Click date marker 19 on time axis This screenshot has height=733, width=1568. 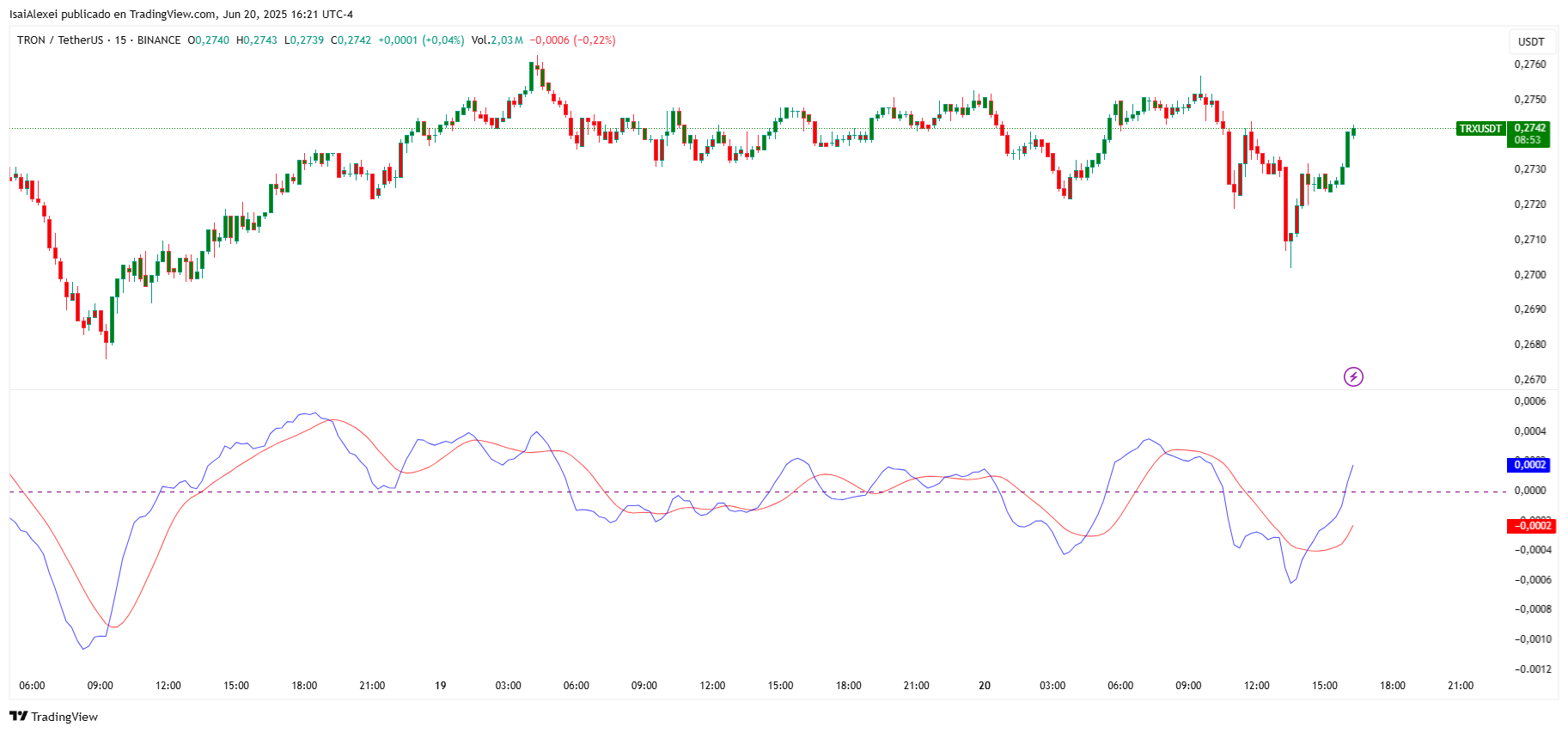[x=441, y=686]
